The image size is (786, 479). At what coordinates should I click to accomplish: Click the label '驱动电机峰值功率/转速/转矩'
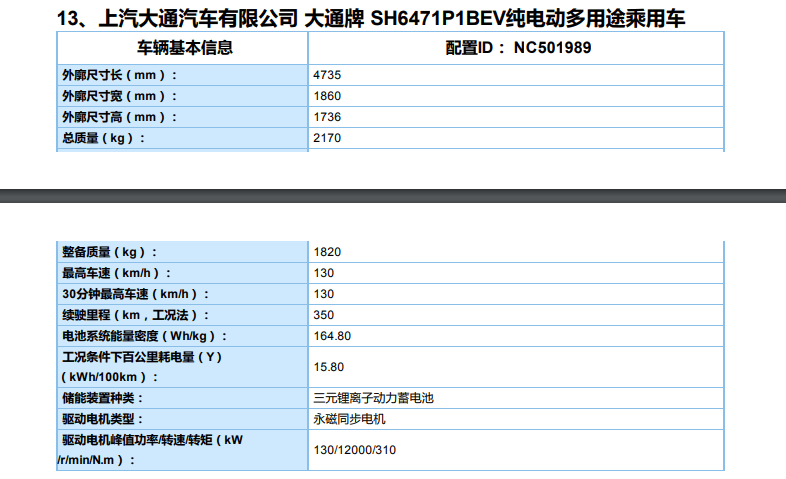point(137,440)
